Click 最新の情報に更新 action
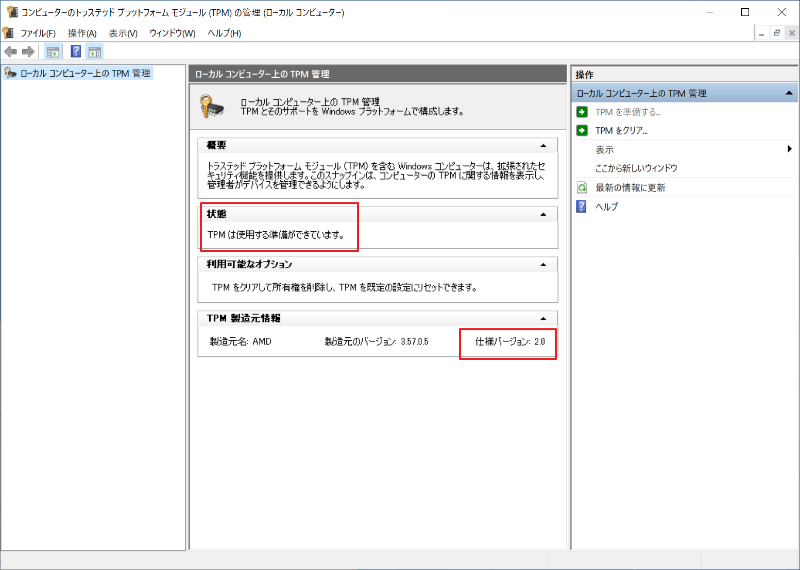 [630, 188]
